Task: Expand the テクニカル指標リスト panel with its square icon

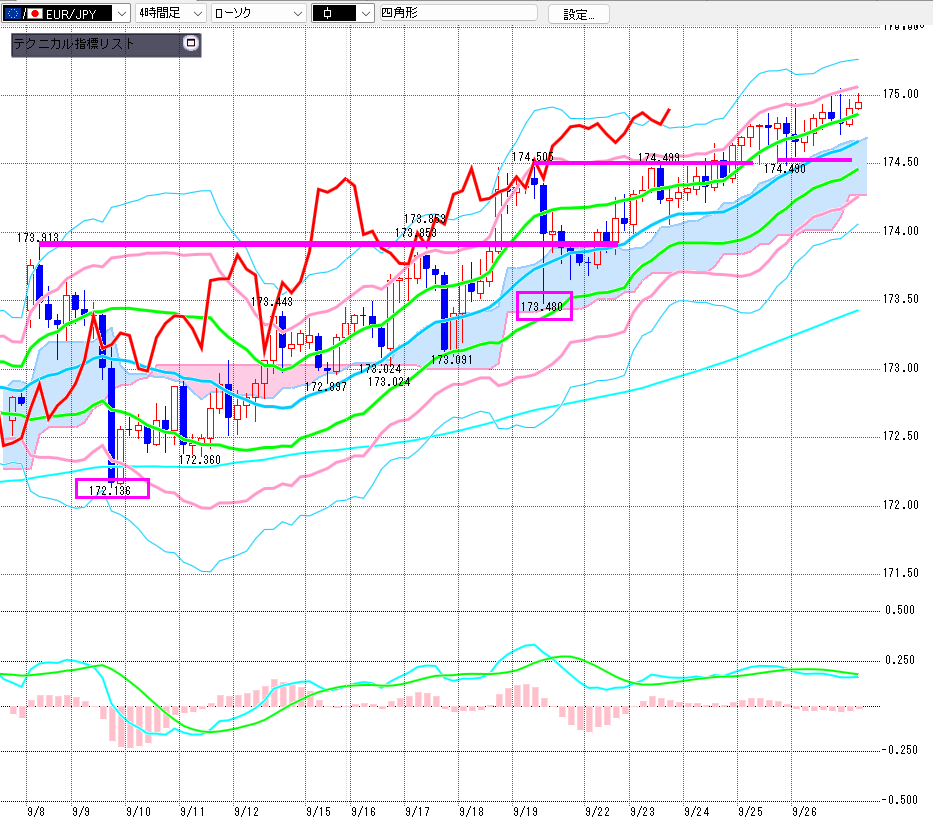Action: [x=191, y=44]
